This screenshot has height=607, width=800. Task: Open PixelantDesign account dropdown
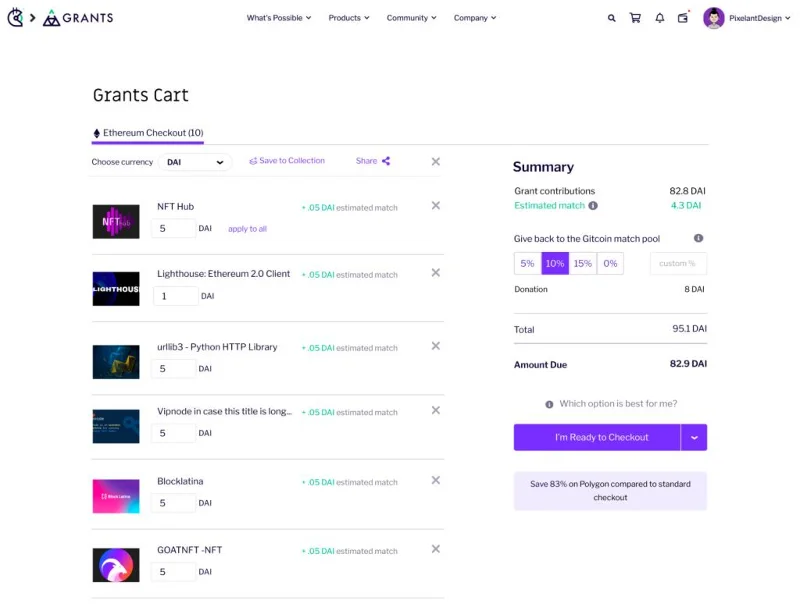pos(759,18)
